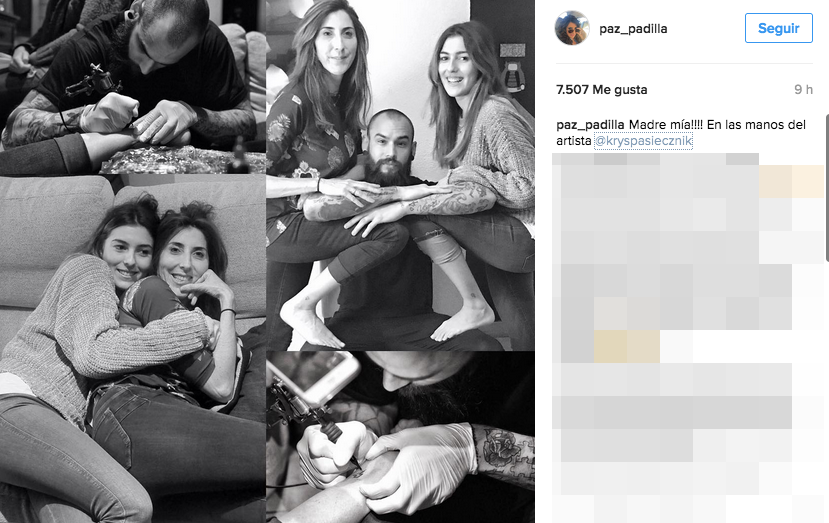The width and height of the screenshot is (829, 523).
Task: Click the blurred comments area
Action: pos(687,338)
